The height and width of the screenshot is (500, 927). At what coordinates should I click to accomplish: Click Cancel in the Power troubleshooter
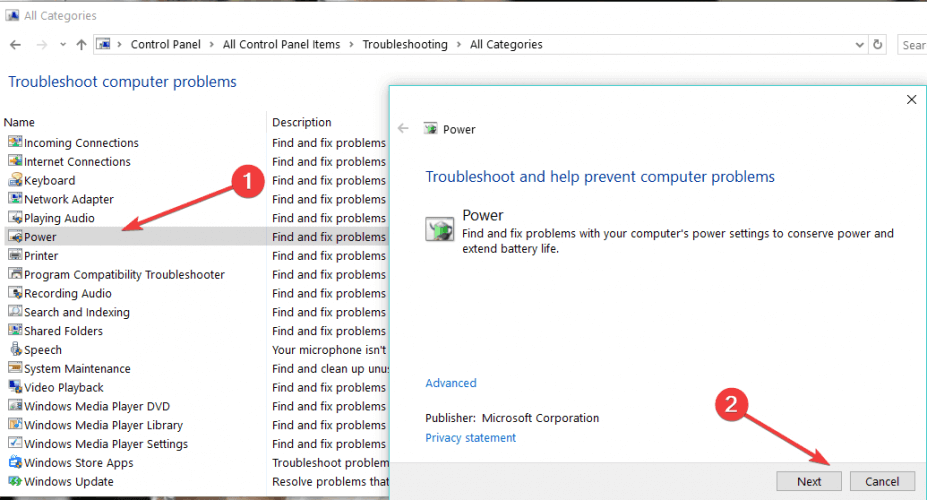pyautogui.click(x=882, y=482)
